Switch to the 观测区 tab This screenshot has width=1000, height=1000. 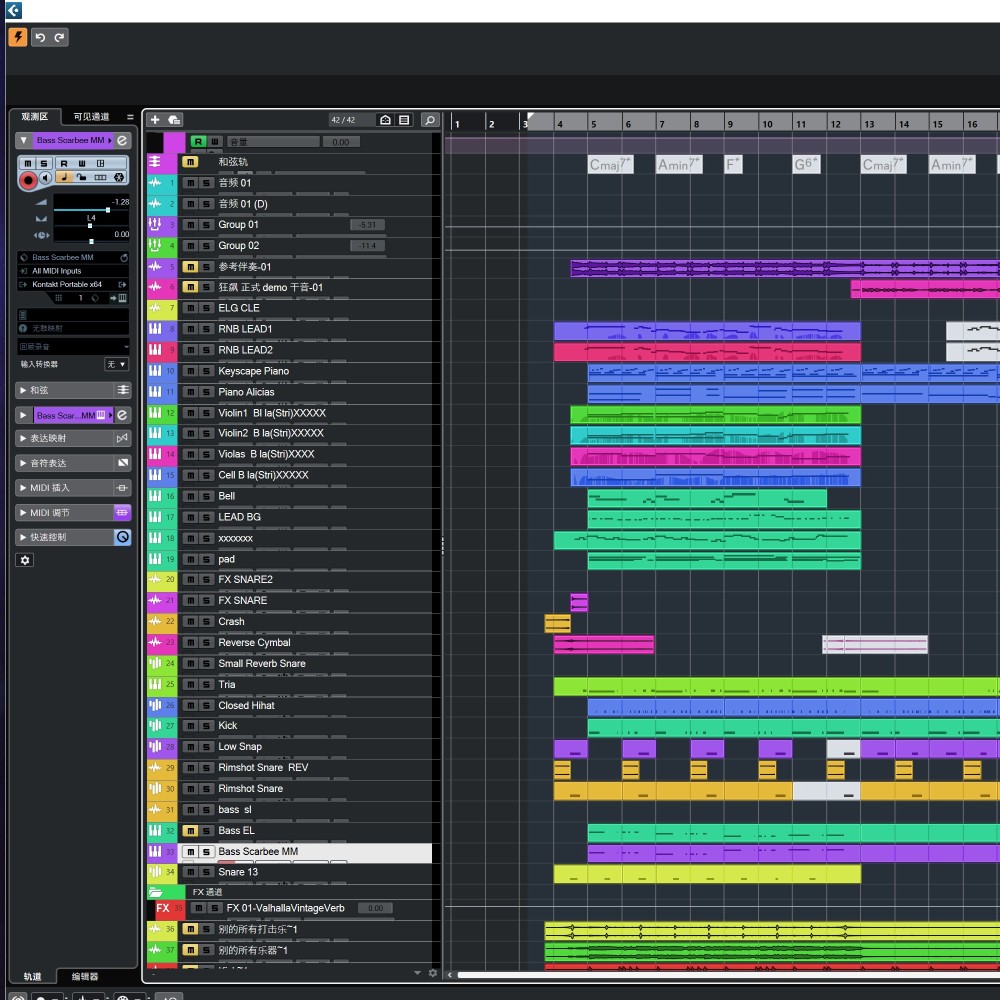(34, 116)
